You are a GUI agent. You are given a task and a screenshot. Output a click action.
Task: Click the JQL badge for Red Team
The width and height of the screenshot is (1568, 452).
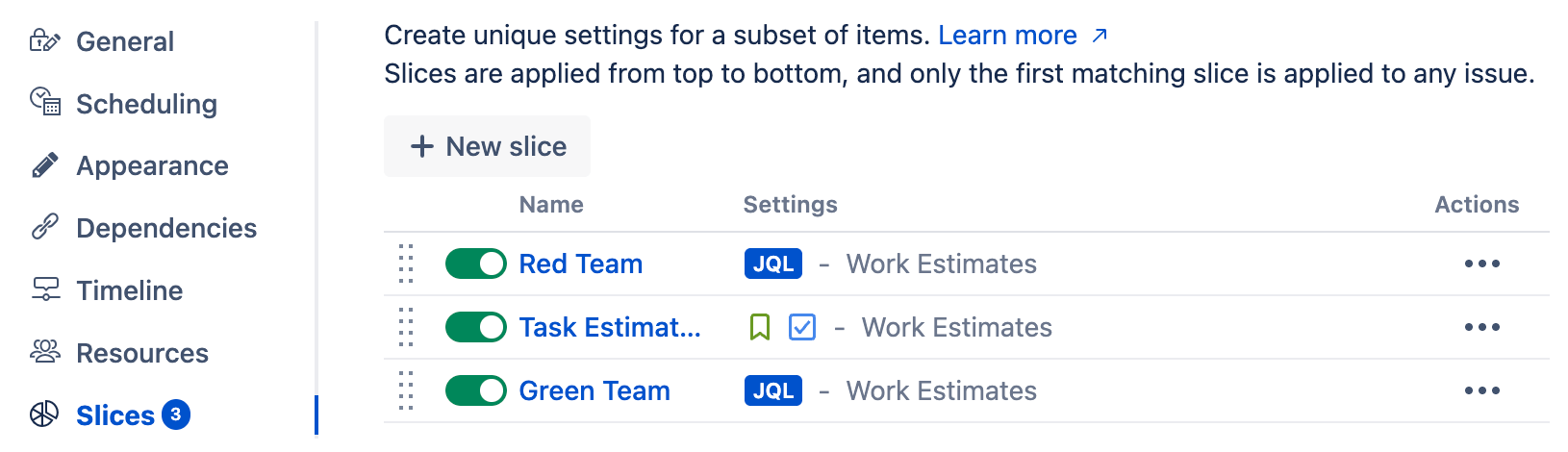[772, 264]
